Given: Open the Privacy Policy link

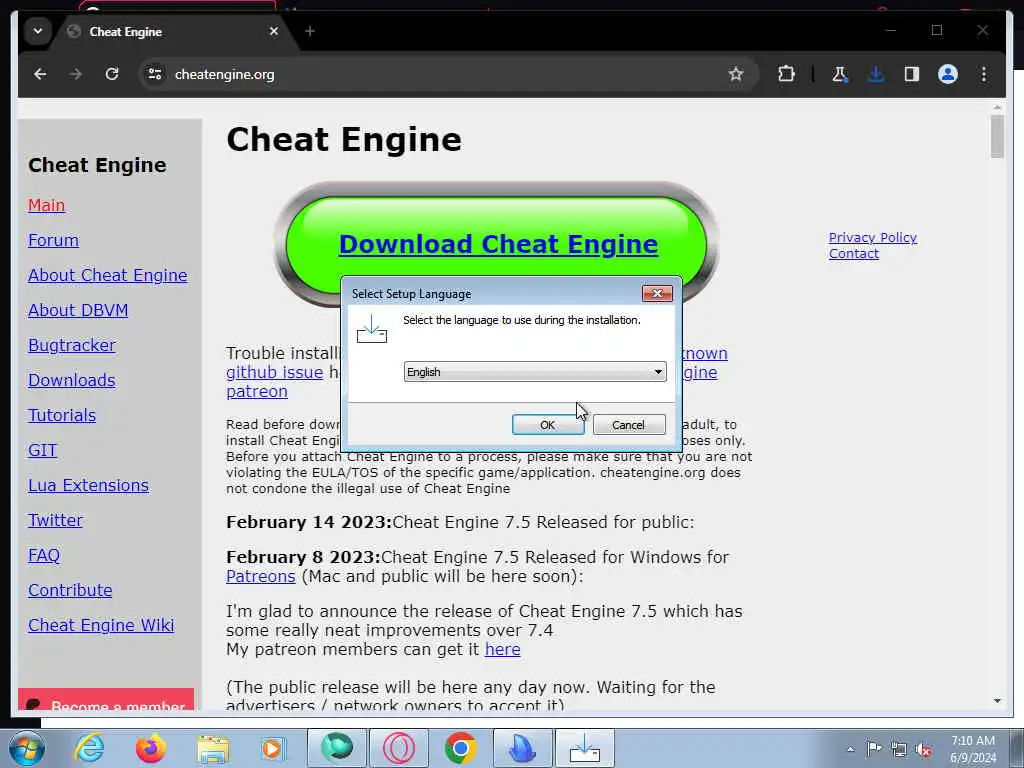Looking at the screenshot, I should (872, 238).
